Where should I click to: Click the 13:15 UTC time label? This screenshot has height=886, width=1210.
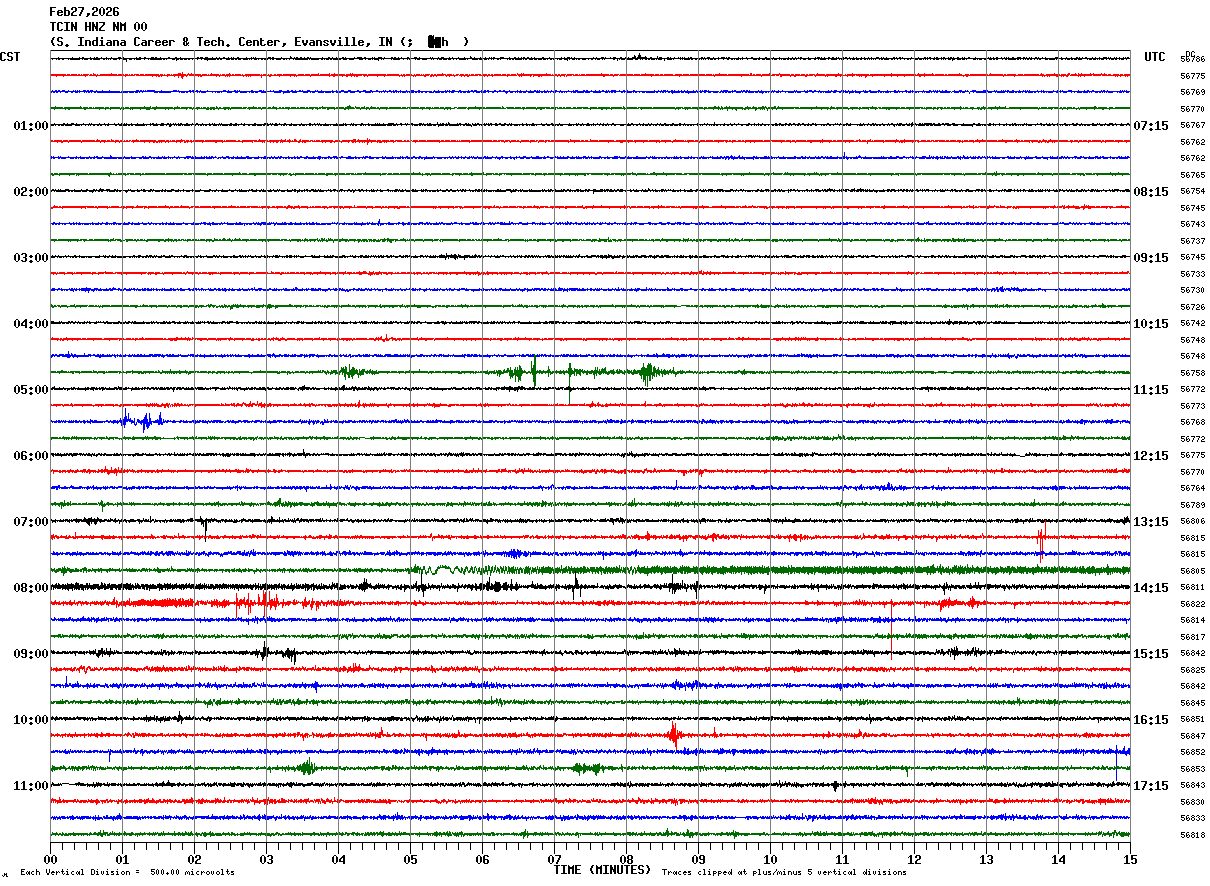point(1151,522)
